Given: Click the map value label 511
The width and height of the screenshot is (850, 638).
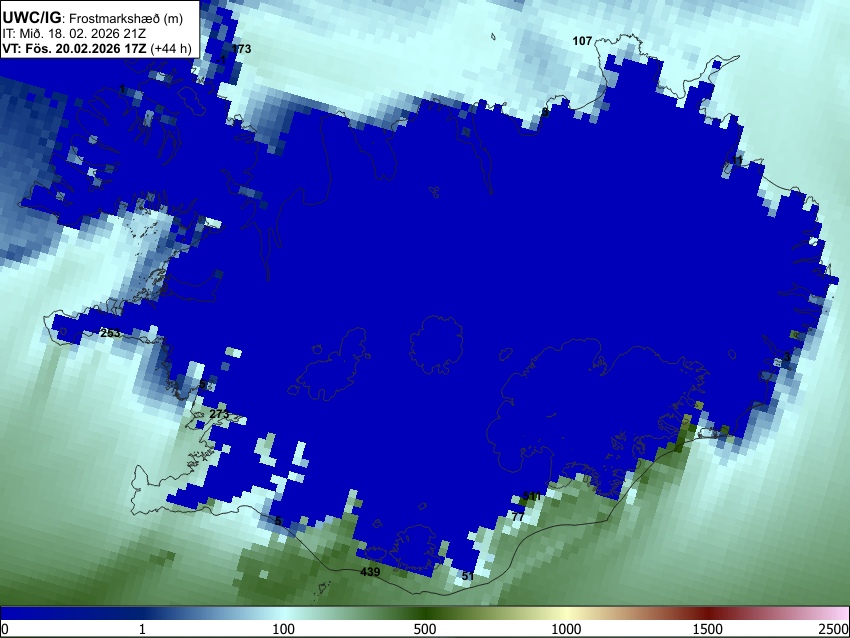Looking at the screenshot, I should [531, 496].
